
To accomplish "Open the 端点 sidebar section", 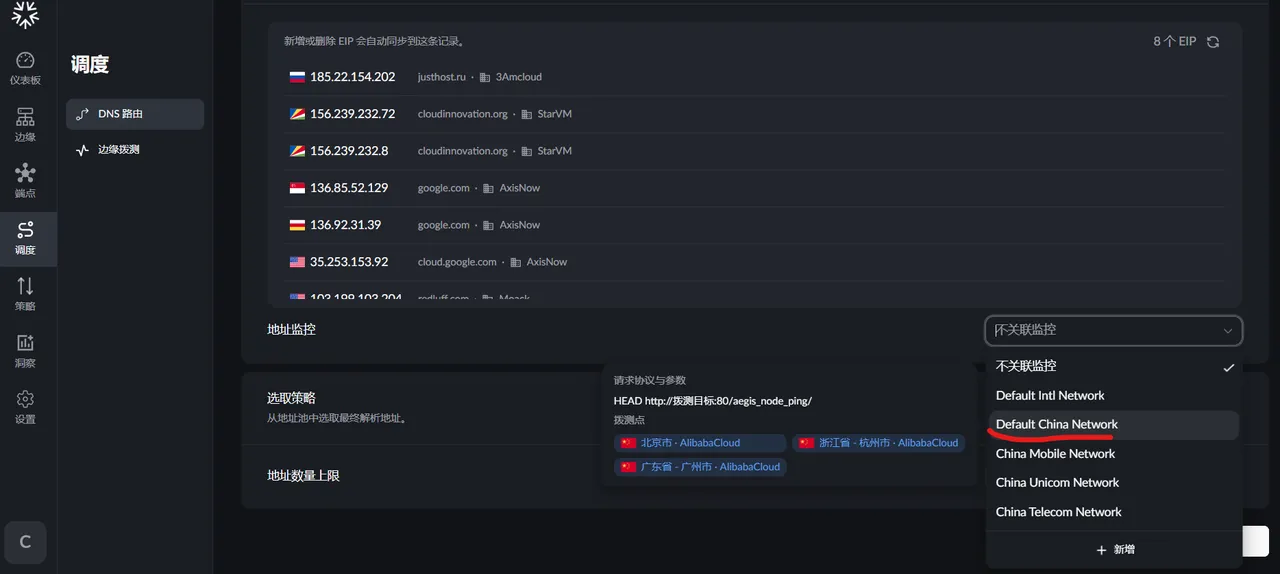I will pos(25,181).
